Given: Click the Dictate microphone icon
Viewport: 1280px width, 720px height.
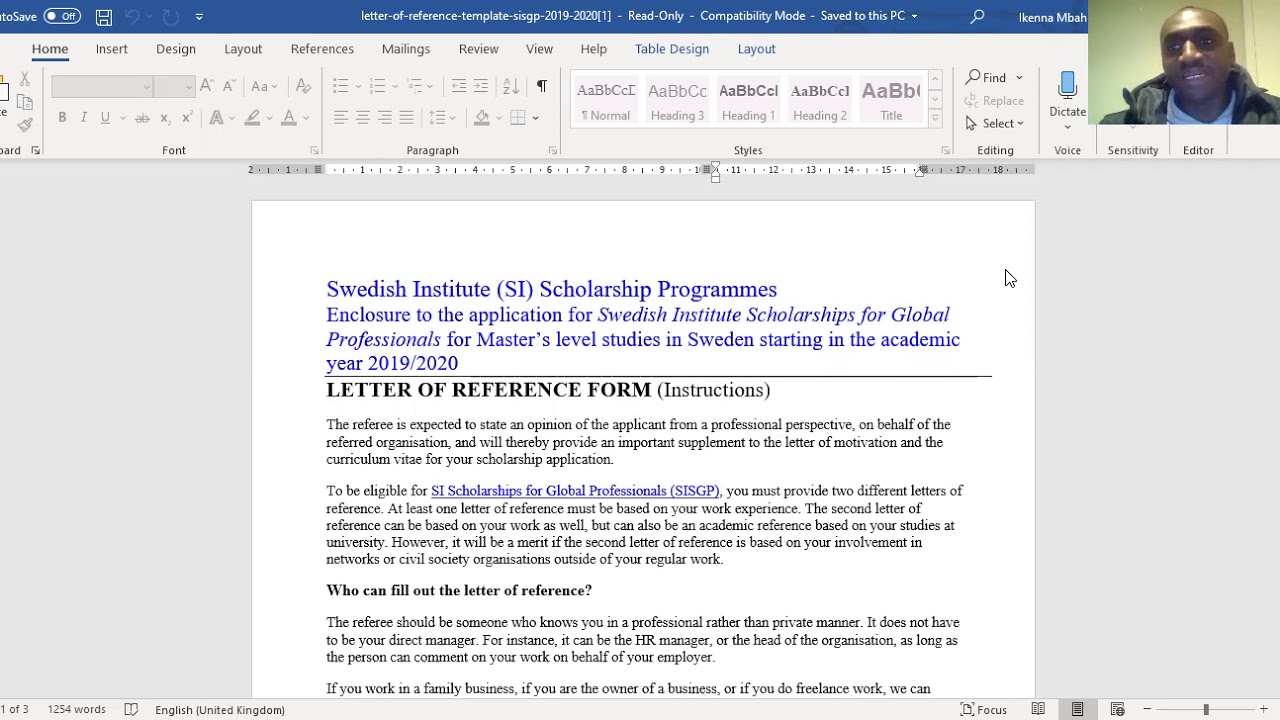Looking at the screenshot, I should click(1067, 86).
